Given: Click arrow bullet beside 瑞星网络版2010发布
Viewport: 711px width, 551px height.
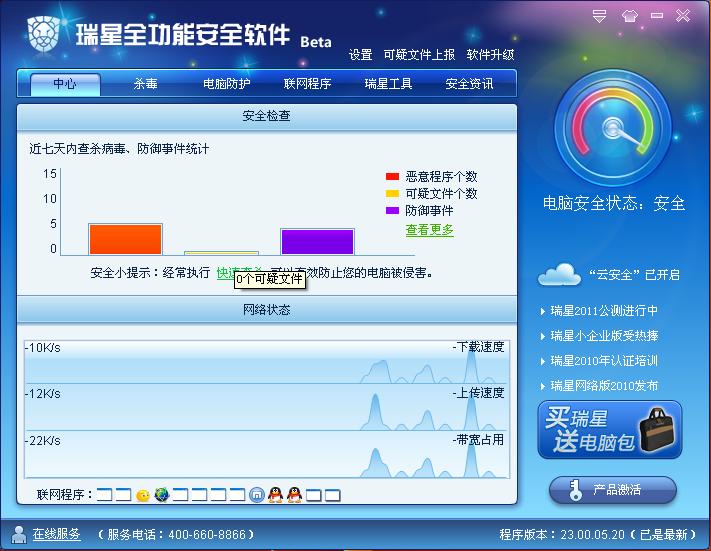Looking at the screenshot, I should pos(543,386).
